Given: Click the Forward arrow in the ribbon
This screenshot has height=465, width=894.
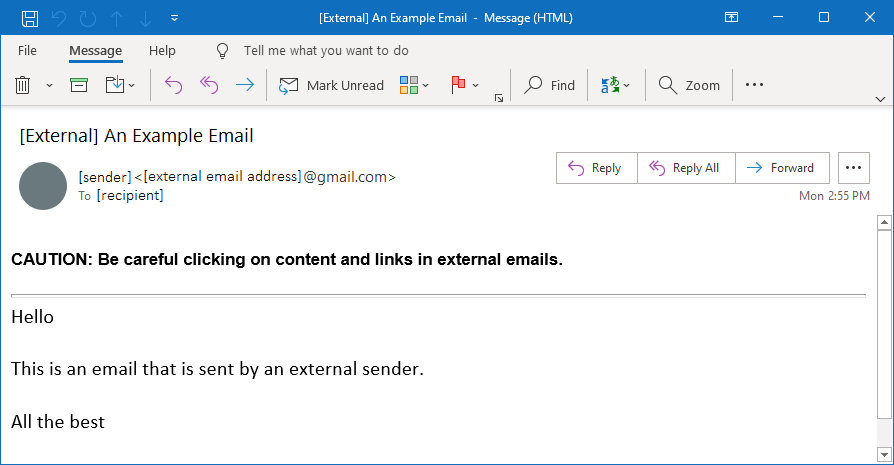Looking at the screenshot, I should click(x=244, y=86).
